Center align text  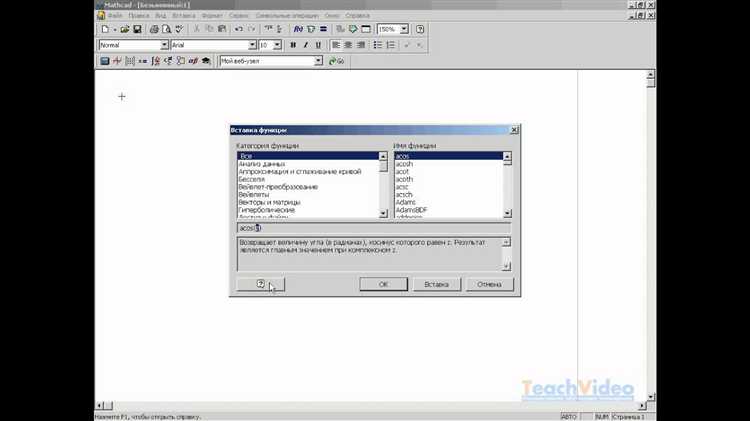(348, 45)
